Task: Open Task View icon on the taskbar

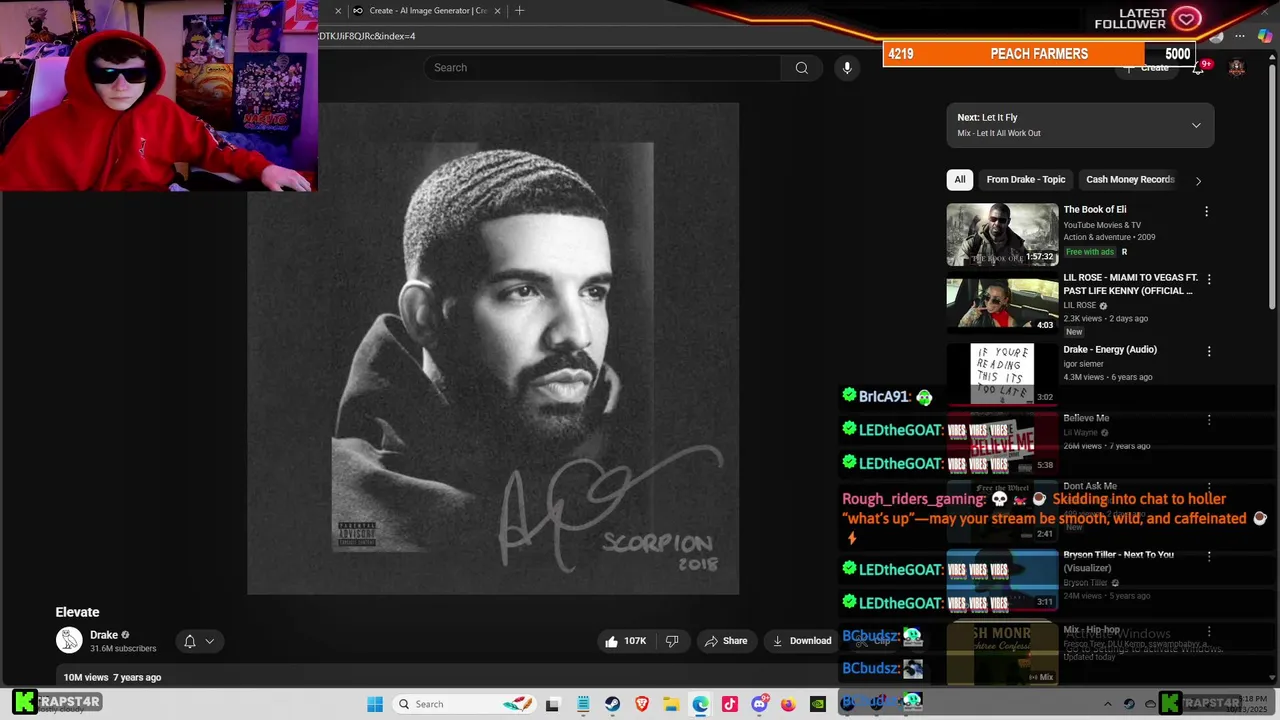Action: point(552,704)
